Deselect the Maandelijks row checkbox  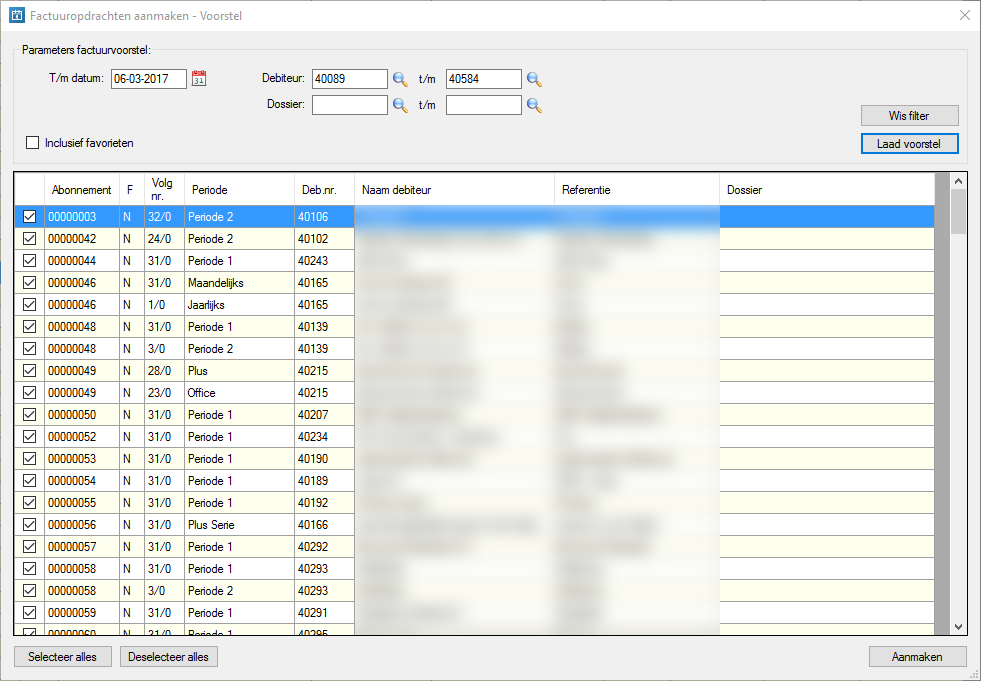(29, 283)
